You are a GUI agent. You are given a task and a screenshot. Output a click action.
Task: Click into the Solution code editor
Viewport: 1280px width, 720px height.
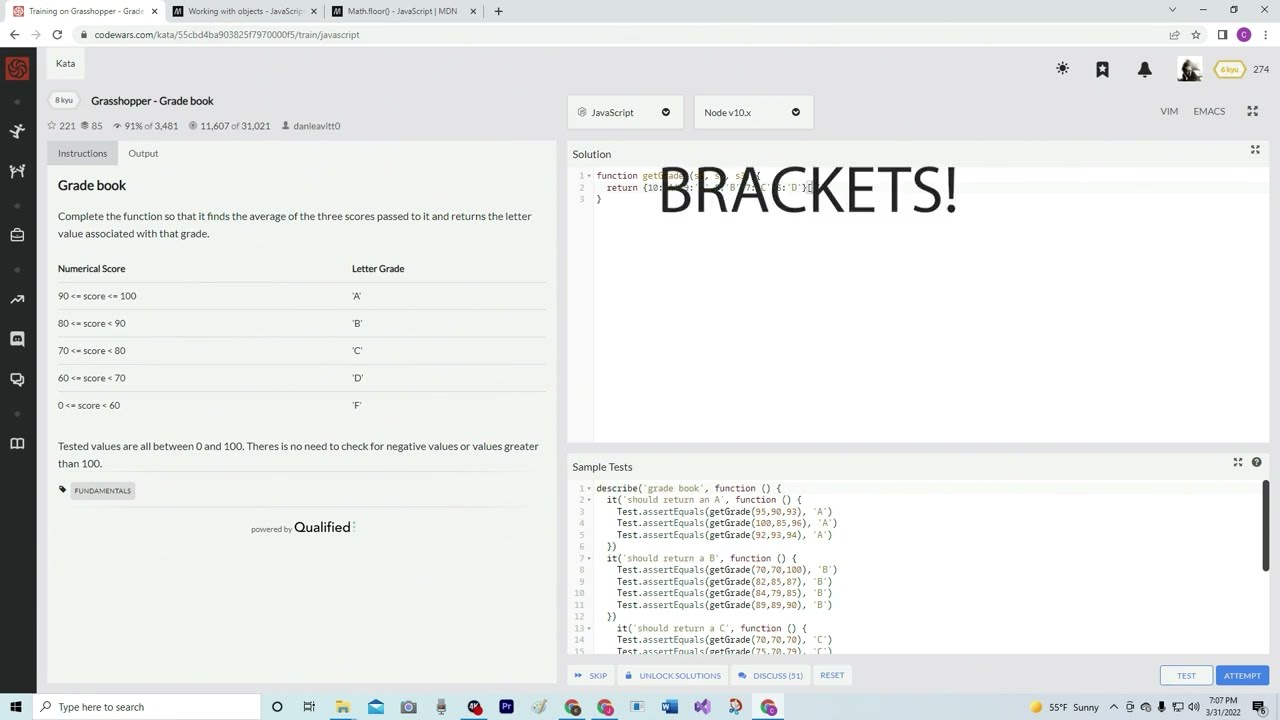point(930,305)
